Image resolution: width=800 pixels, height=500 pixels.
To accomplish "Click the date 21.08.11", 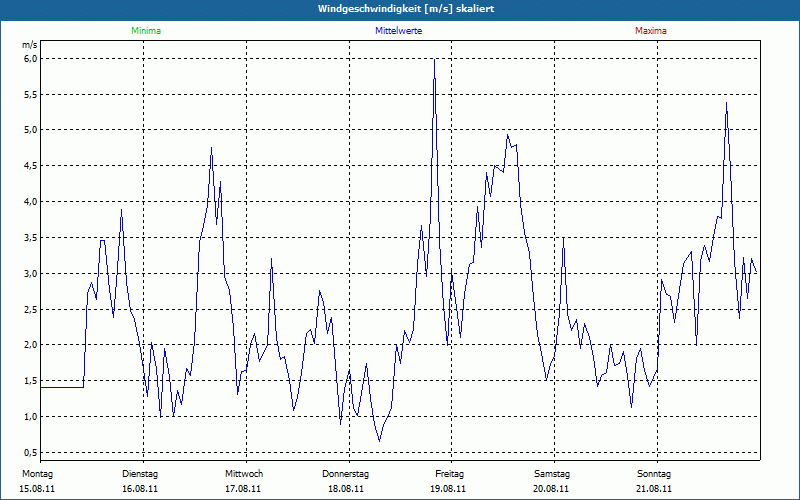I will (654, 489).
